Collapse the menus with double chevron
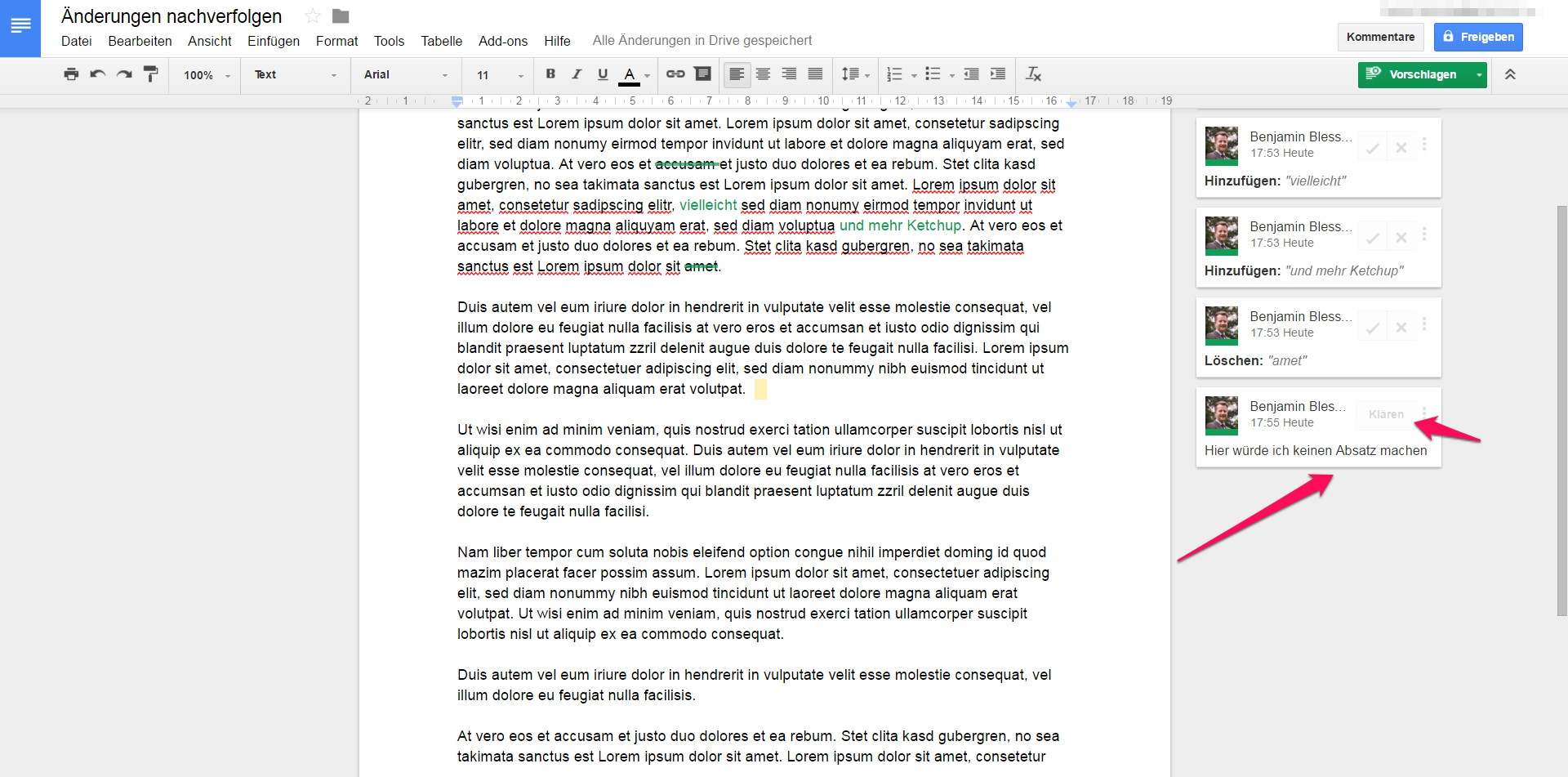The width and height of the screenshot is (1568, 777). point(1510,74)
